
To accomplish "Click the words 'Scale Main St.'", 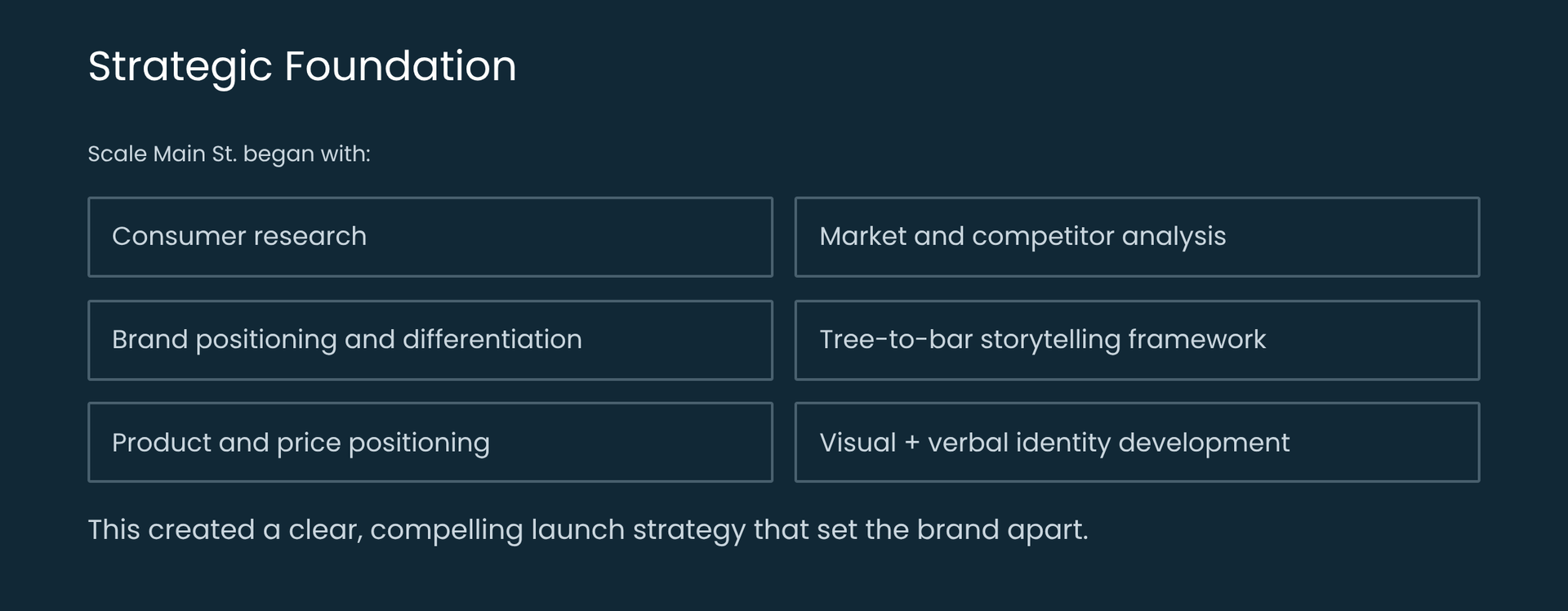I will pos(162,154).
